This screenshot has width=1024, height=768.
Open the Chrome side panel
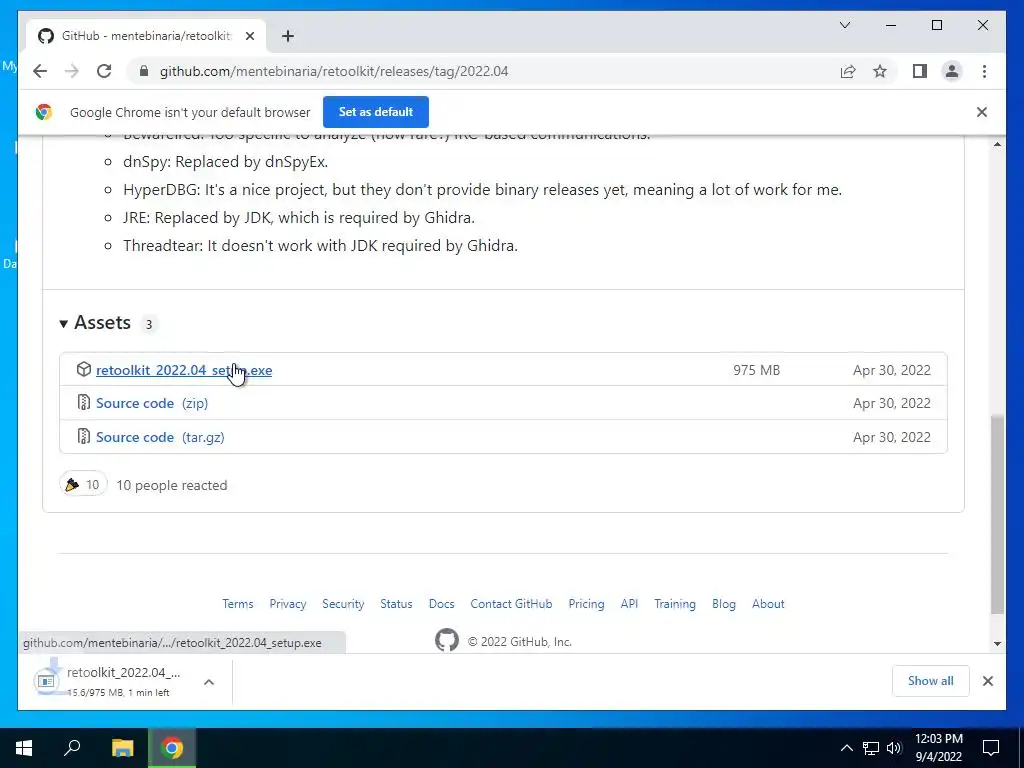(x=920, y=71)
